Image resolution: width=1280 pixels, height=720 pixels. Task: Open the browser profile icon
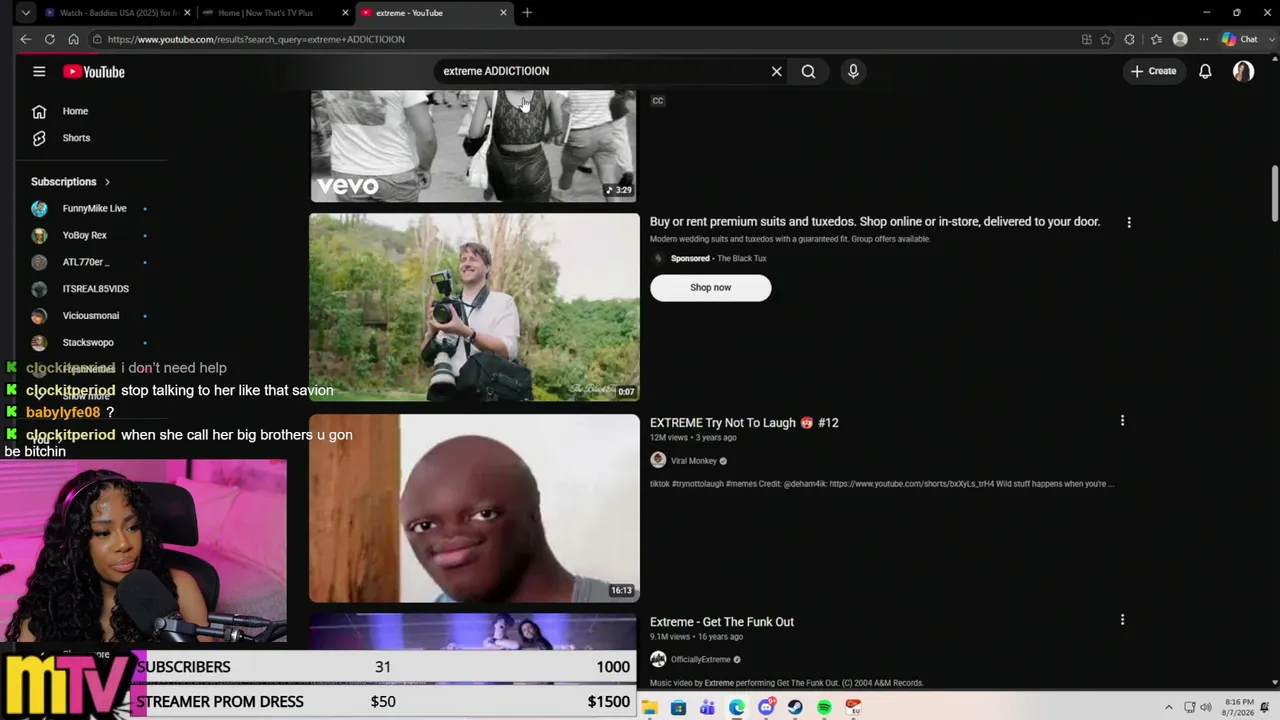point(1180,39)
